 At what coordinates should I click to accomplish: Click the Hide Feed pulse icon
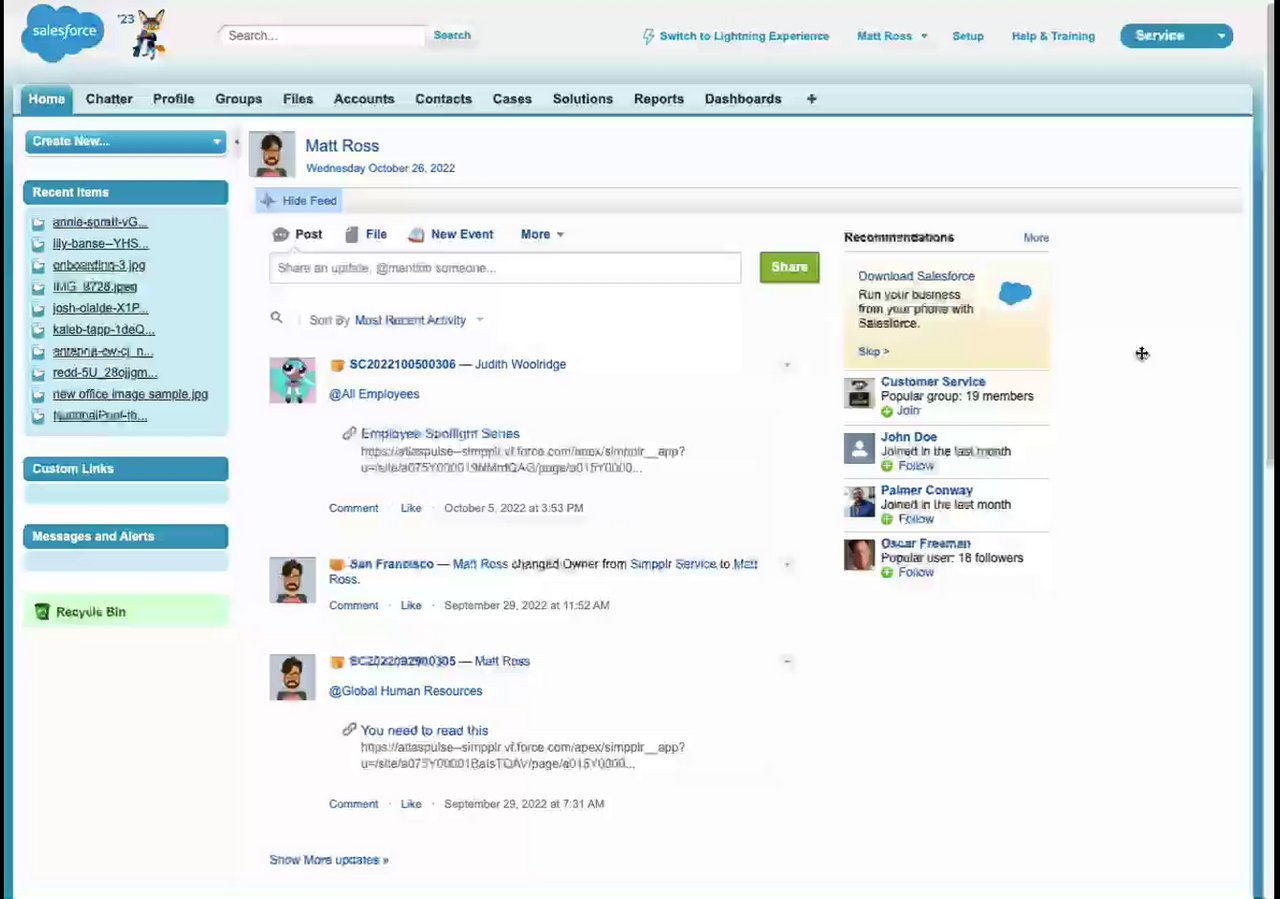(x=267, y=201)
